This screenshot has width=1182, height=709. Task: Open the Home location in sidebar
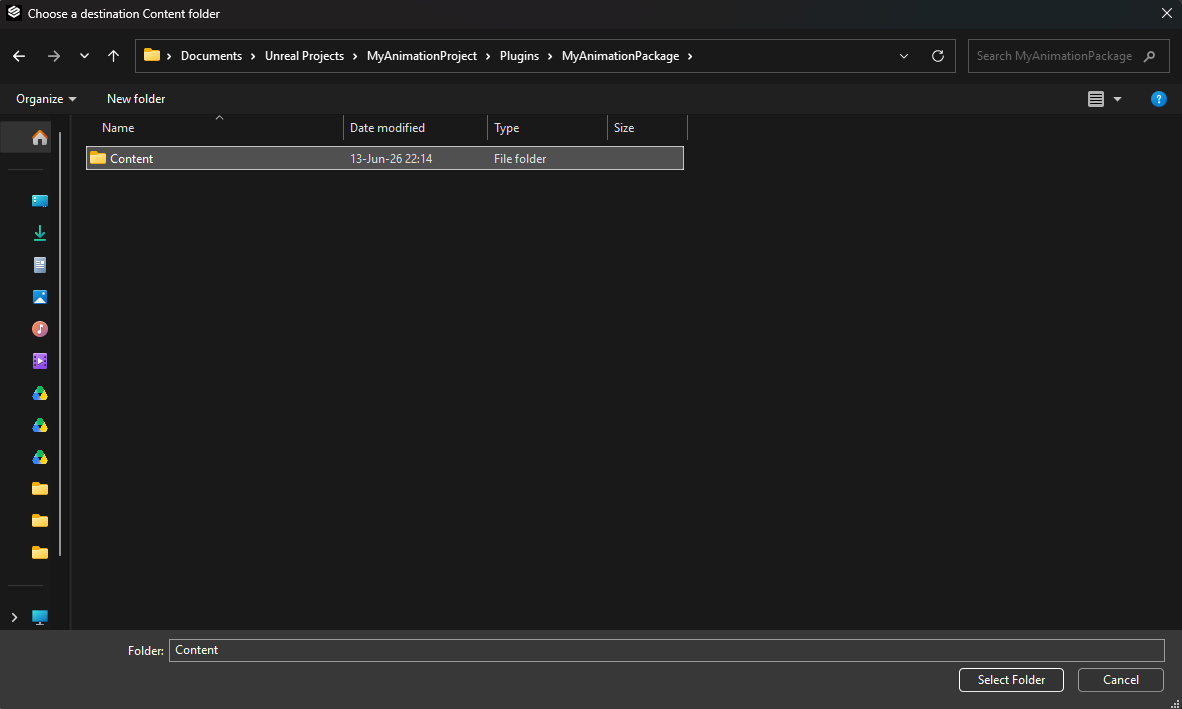[40, 137]
